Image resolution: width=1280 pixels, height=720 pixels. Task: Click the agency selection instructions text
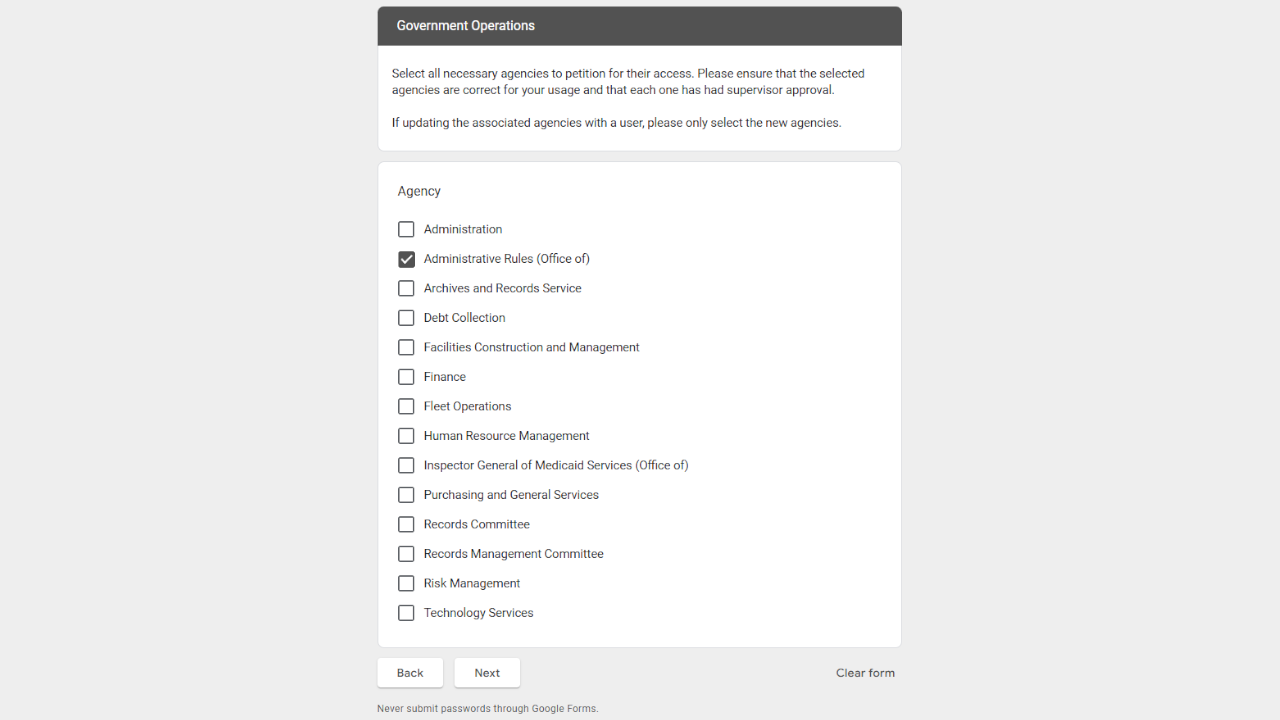(627, 82)
